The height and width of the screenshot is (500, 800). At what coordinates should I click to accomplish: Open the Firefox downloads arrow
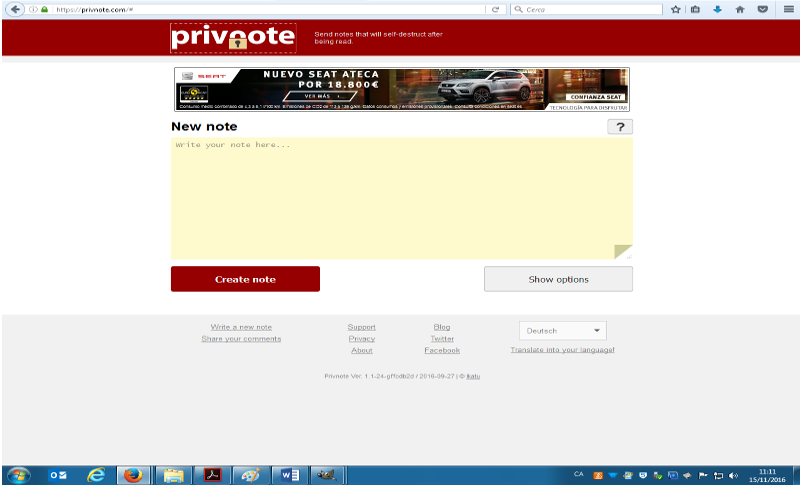(717, 9)
